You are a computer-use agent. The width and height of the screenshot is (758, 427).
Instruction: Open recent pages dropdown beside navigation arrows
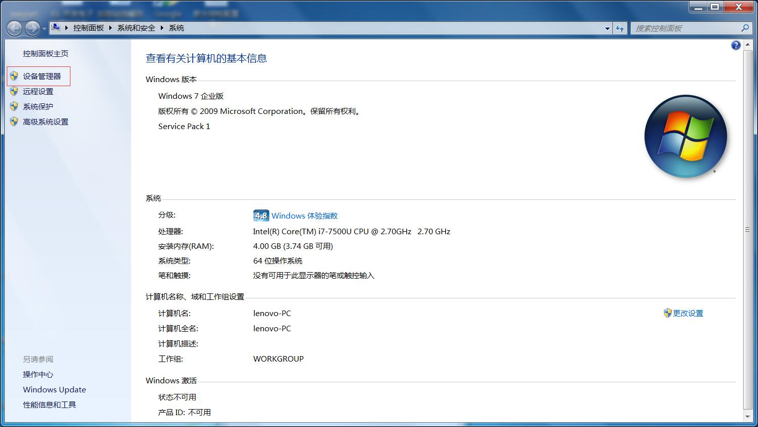coord(44,29)
